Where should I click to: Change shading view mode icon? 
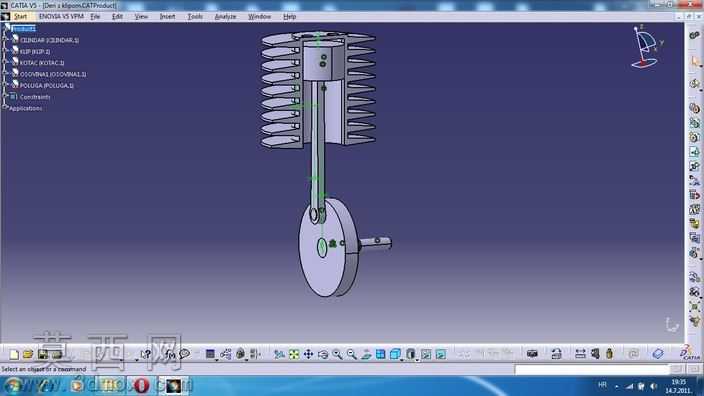pos(410,355)
